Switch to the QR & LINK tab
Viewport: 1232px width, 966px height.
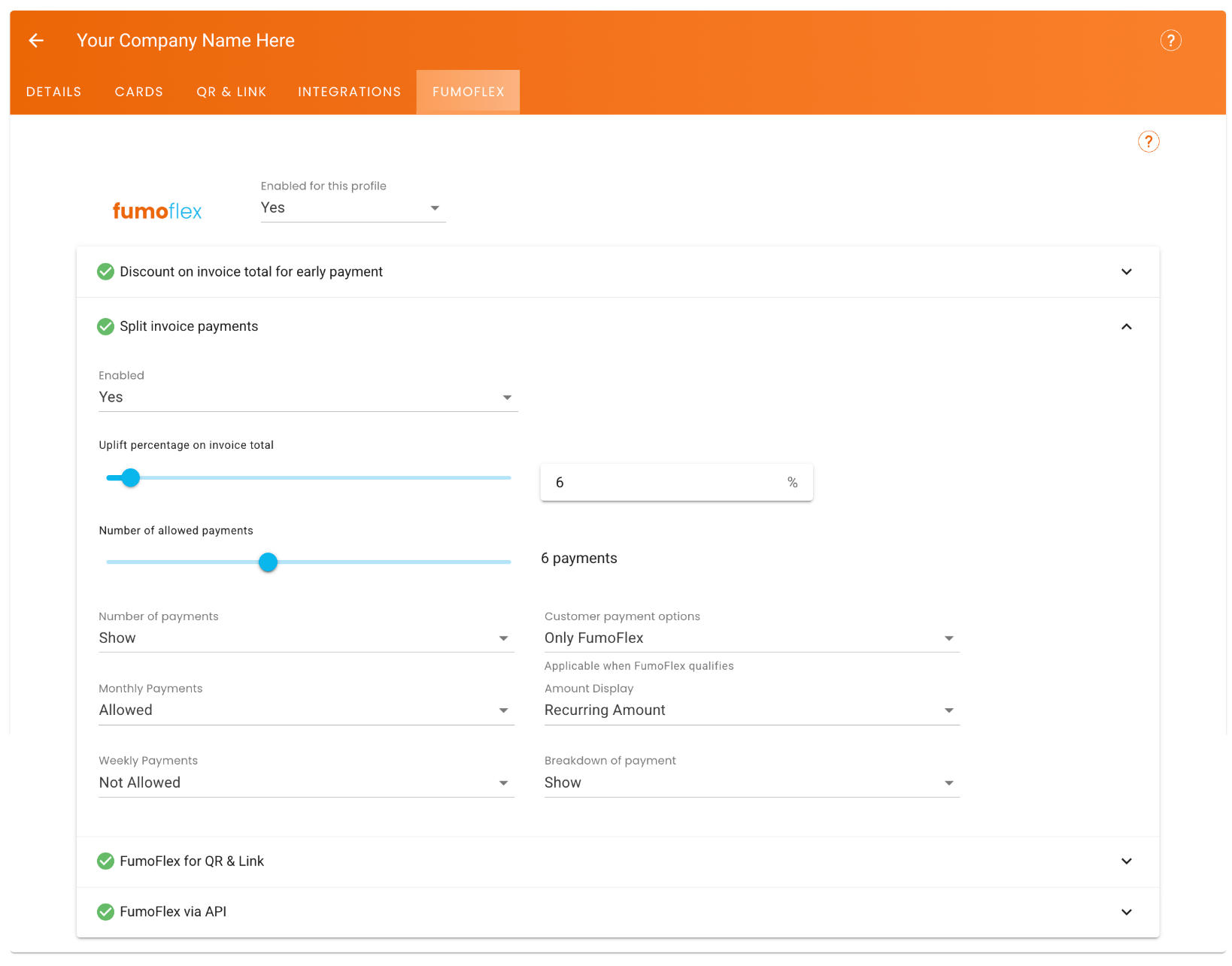(232, 92)
